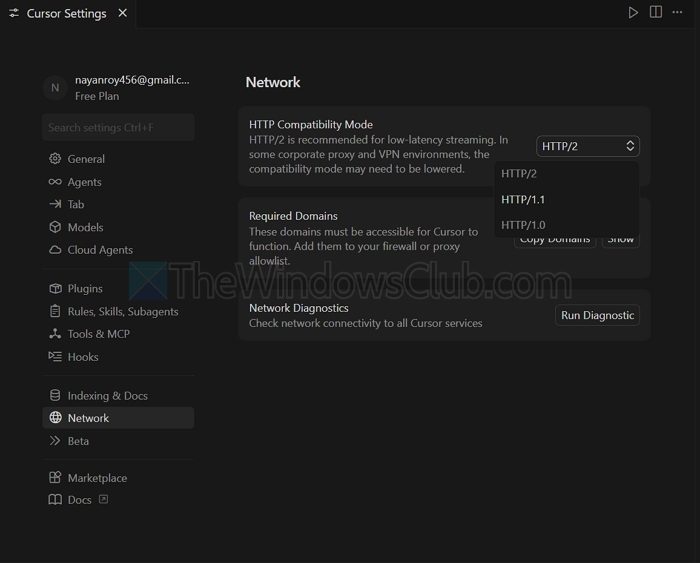Go to General settings label
The width and height of the screenshot is (700, 563).
pos(86,159)
